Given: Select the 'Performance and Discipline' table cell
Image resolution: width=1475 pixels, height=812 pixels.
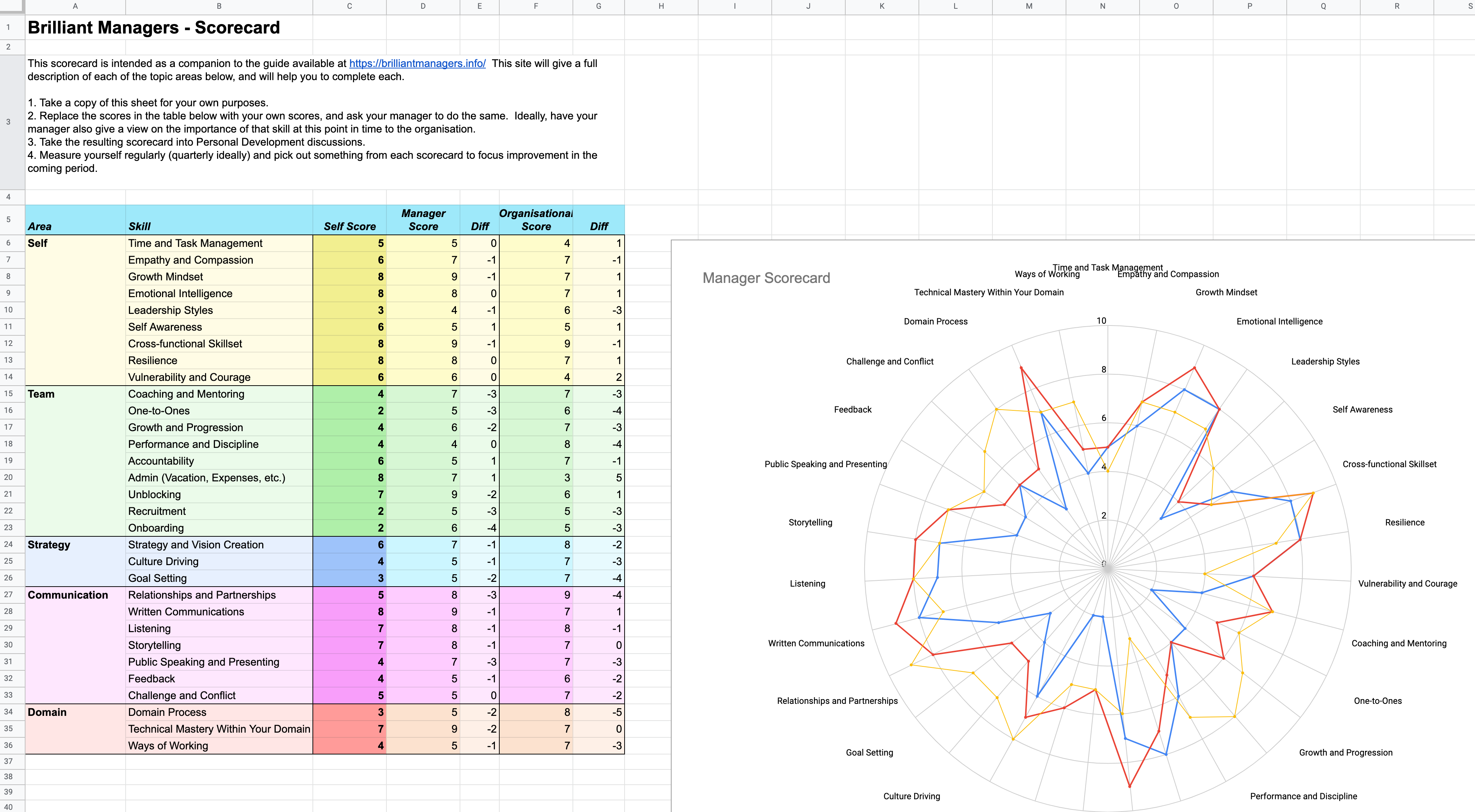Looking at the screenshot, I should (x=219, y=444).
